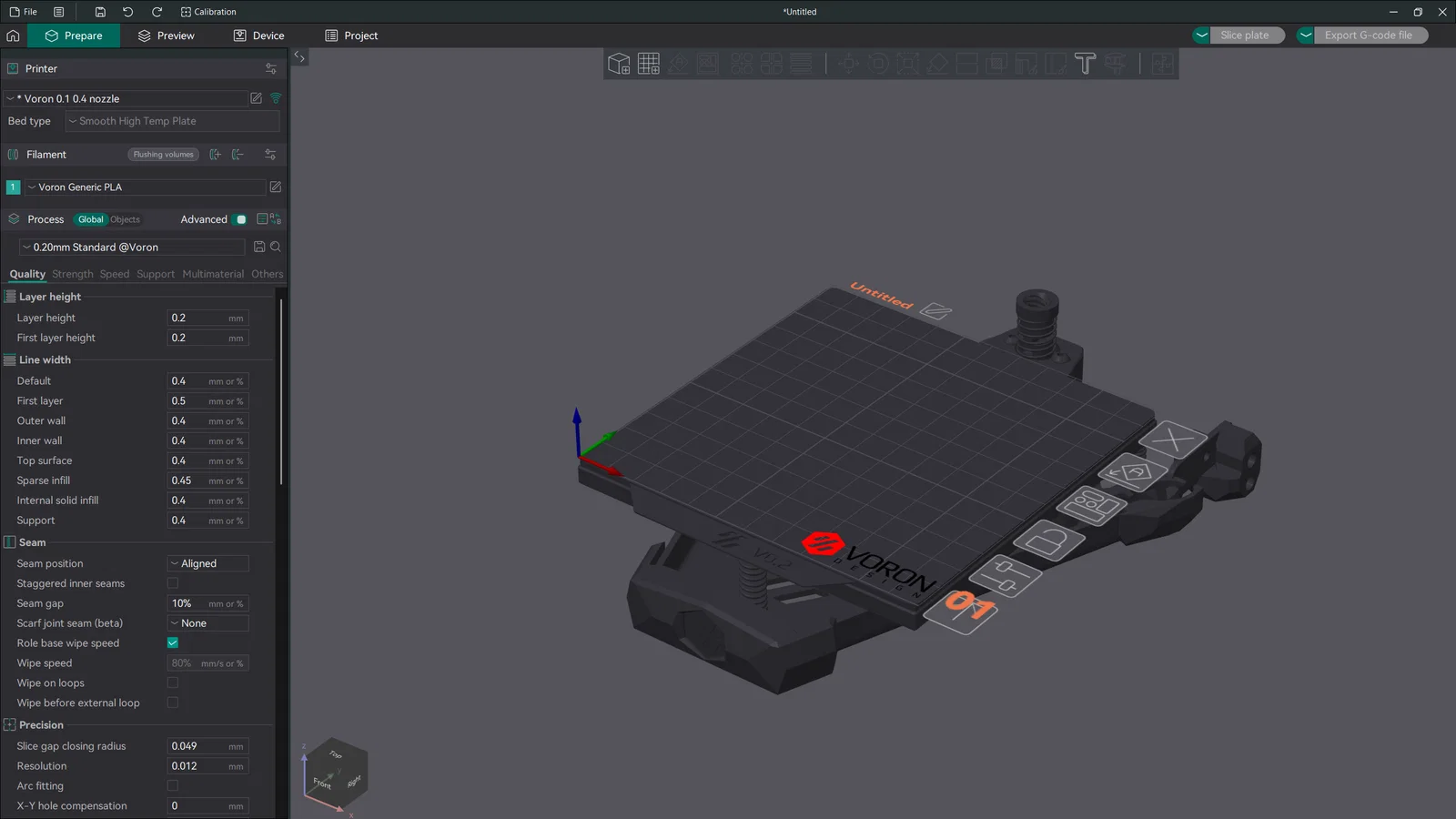Open the Calibration menu
Viewport: 1456px width, 819px height.
[x=208, y=12]
